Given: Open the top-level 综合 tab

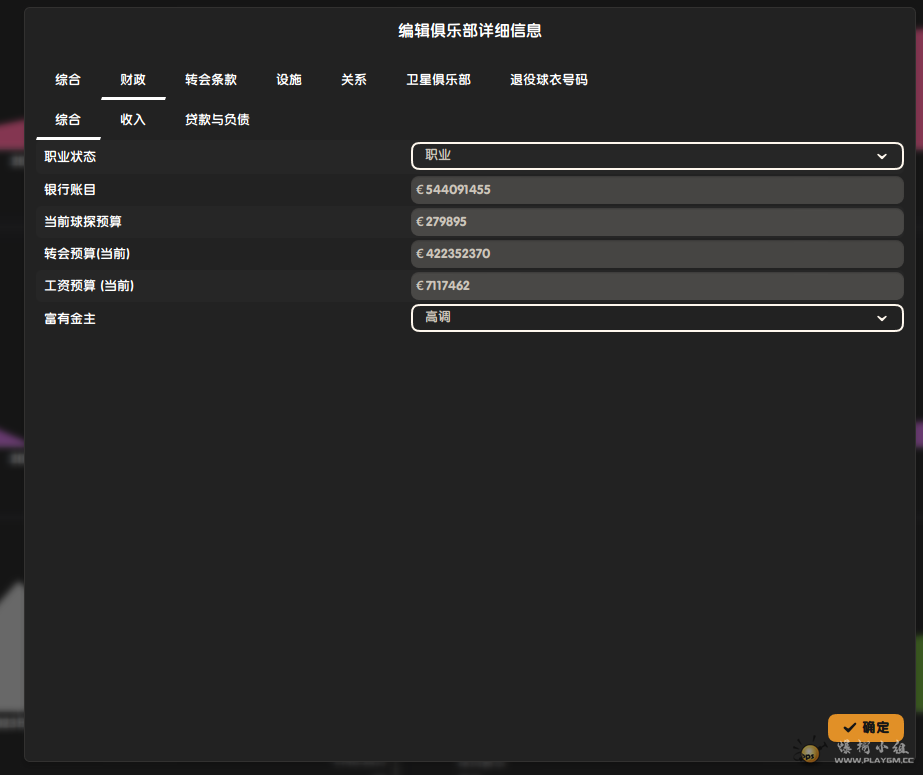Looking at the screenshot, I should coord(68,80).
